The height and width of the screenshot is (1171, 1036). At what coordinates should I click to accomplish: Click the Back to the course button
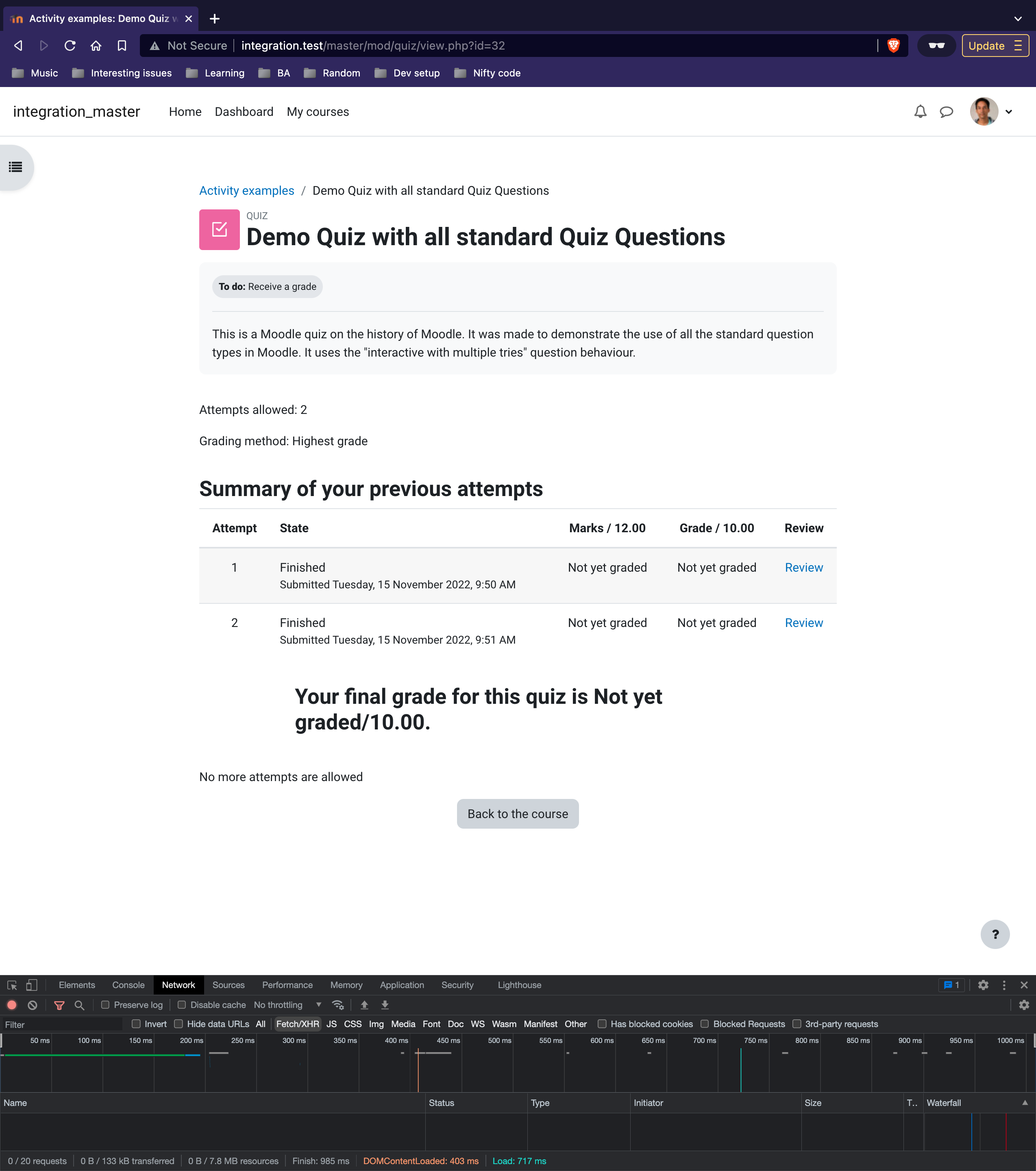(x=518, y=814)
